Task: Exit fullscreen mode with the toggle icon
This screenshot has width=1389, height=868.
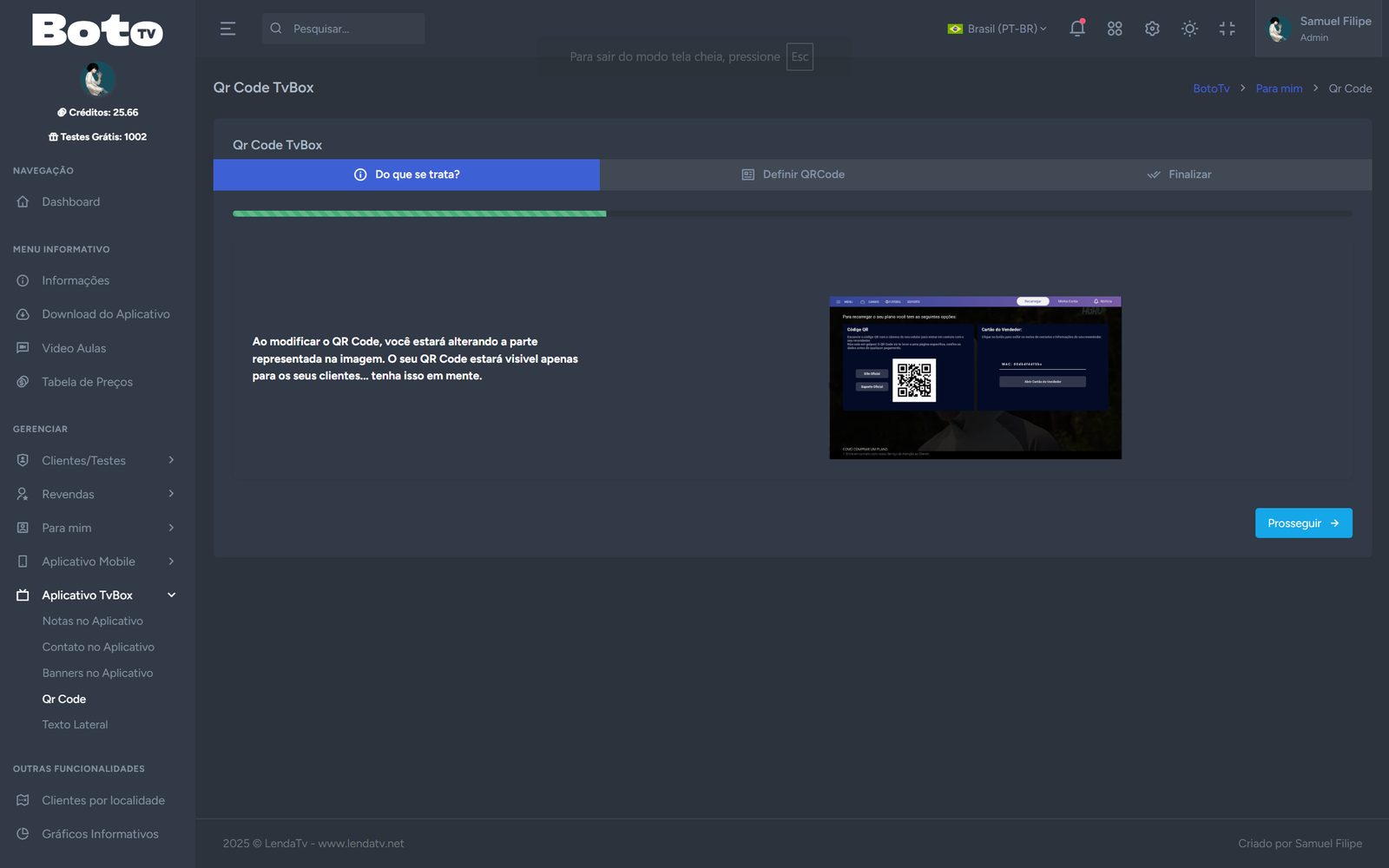Action: click(1227, 29)
